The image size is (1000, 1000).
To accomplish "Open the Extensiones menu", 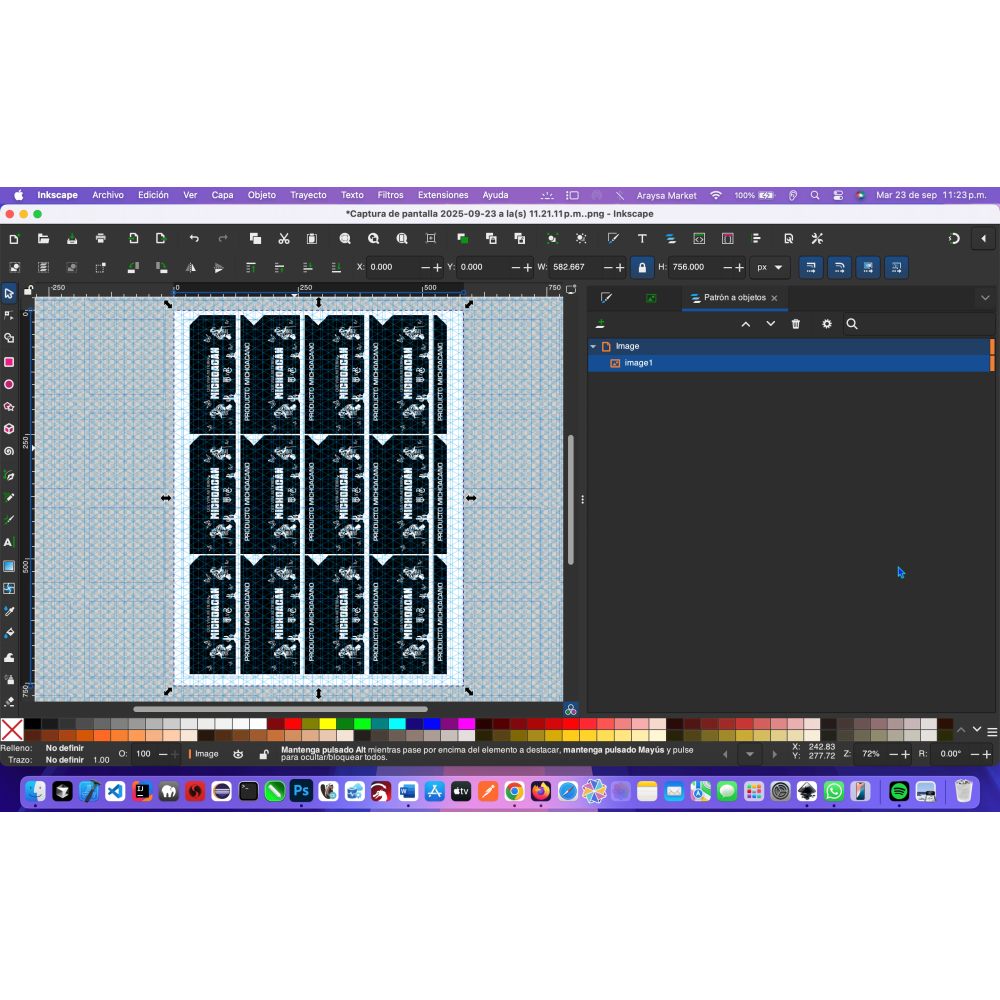I will [443, 195].
